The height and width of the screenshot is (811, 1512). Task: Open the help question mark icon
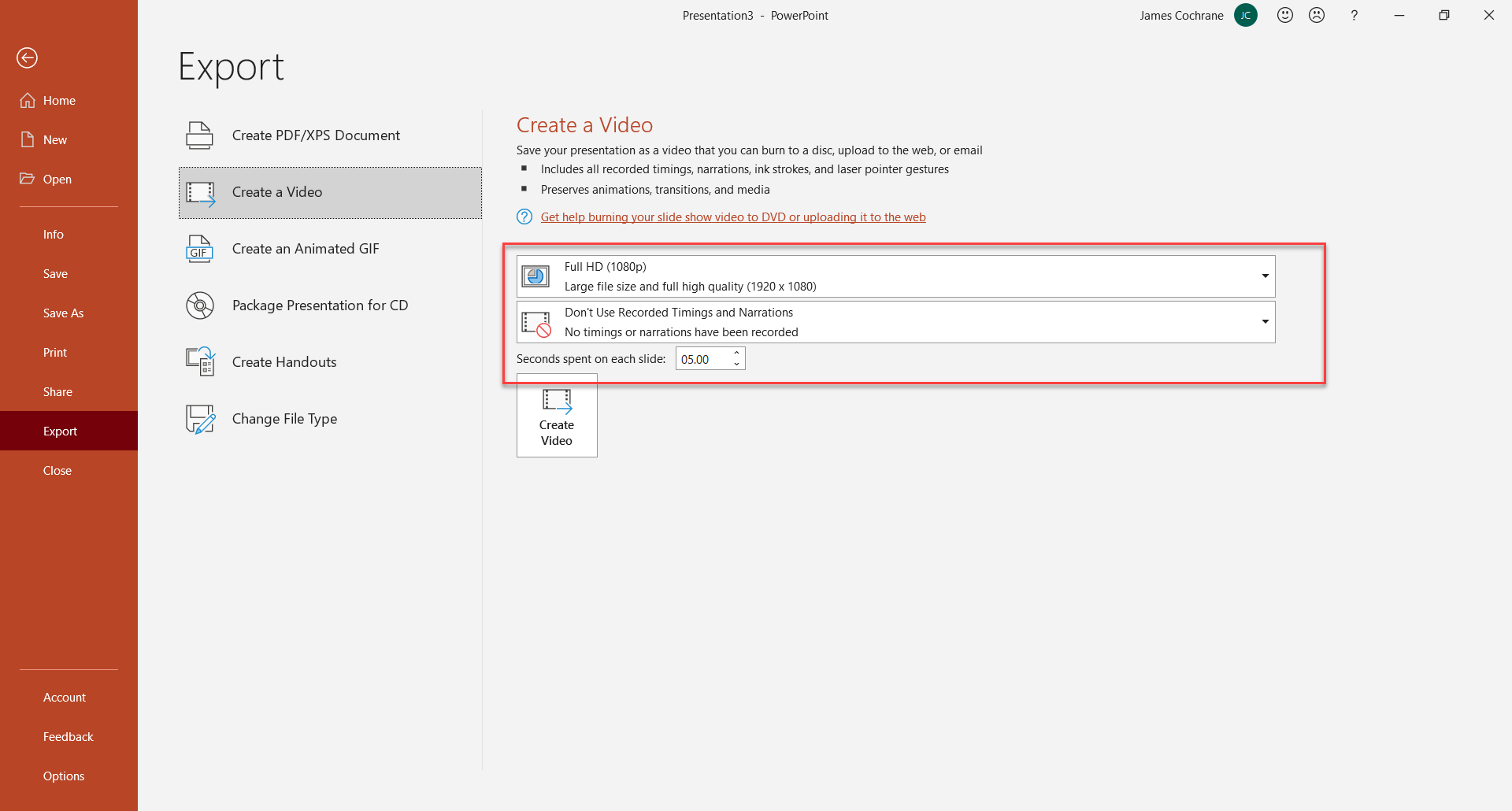tap(1354, 15)
